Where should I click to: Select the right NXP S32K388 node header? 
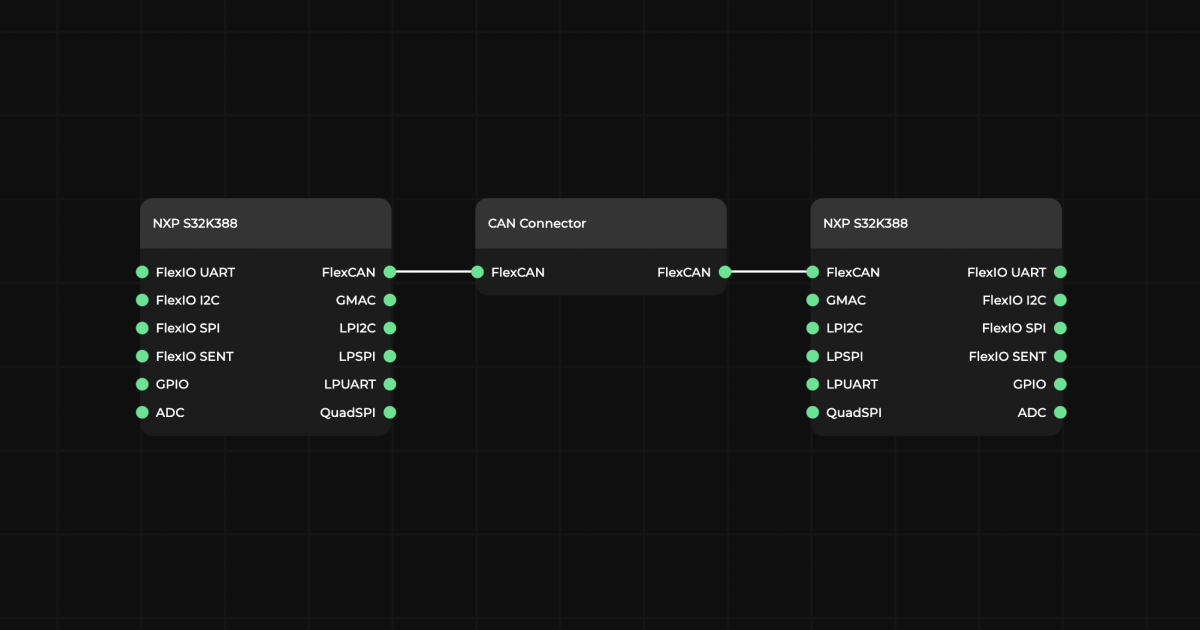click(935, 223)
